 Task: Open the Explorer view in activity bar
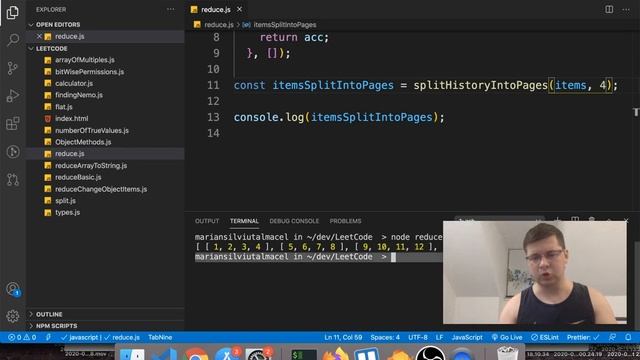click(13, 12)
